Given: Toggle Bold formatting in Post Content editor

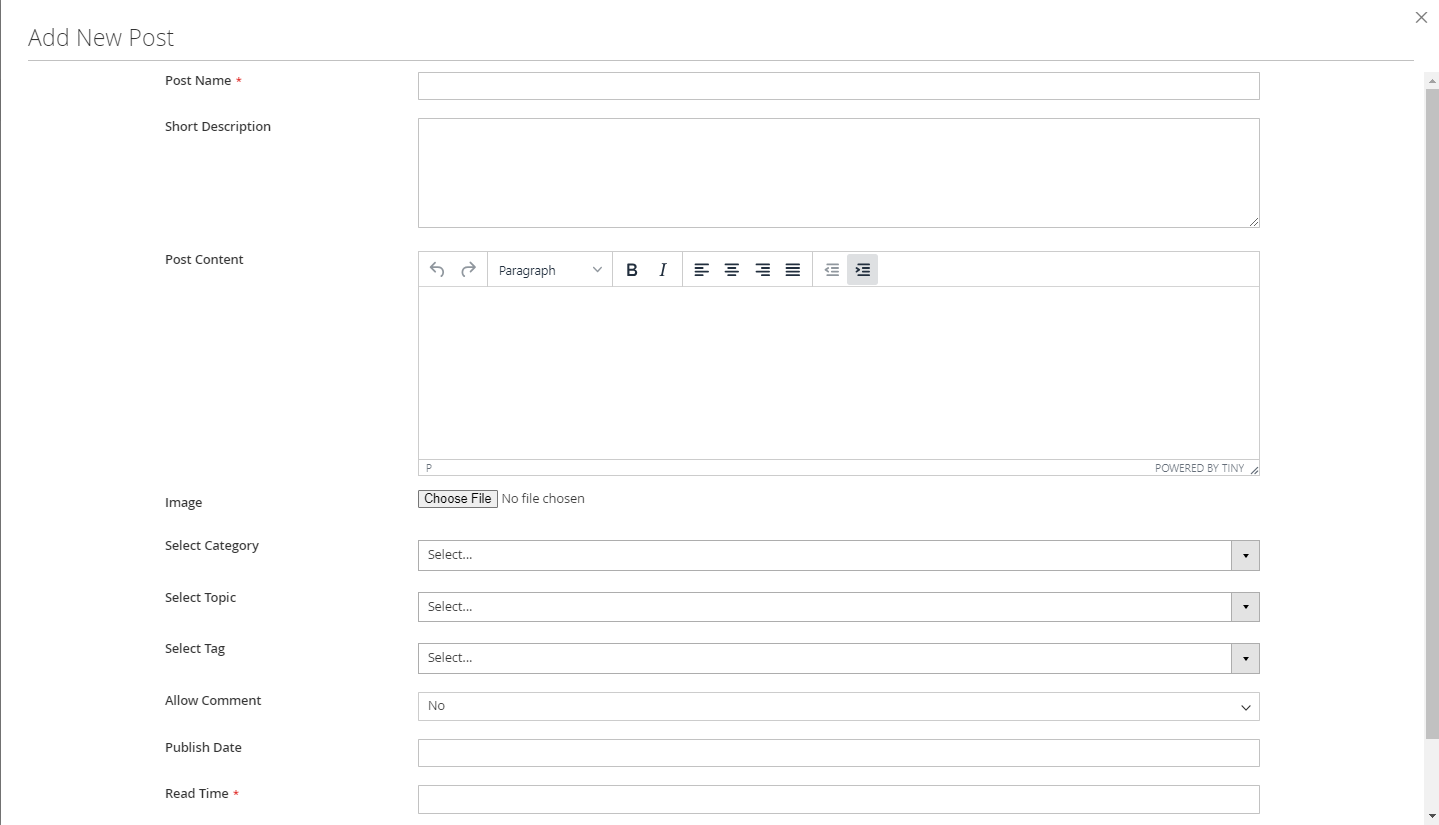Looking at the screenshot, I should coord(632,270).
